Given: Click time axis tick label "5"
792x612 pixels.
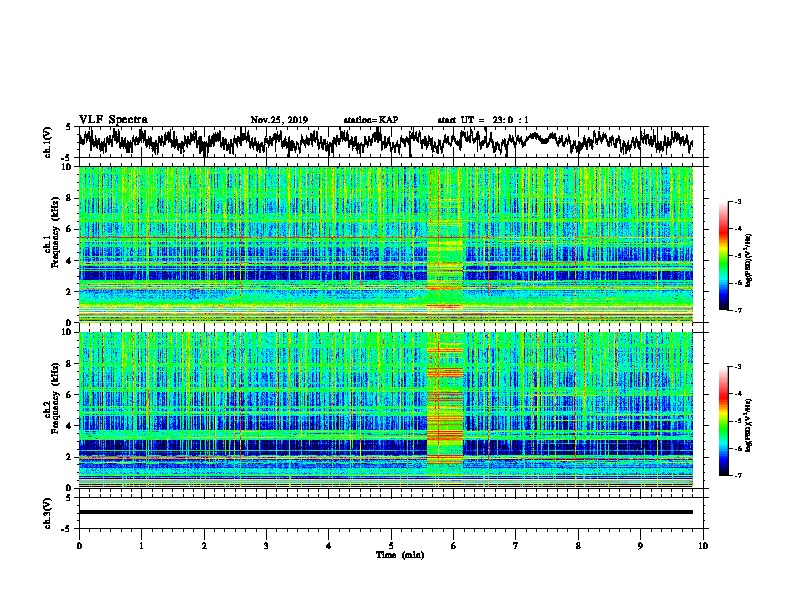Looking at the screenshot, I should point(391,546).
